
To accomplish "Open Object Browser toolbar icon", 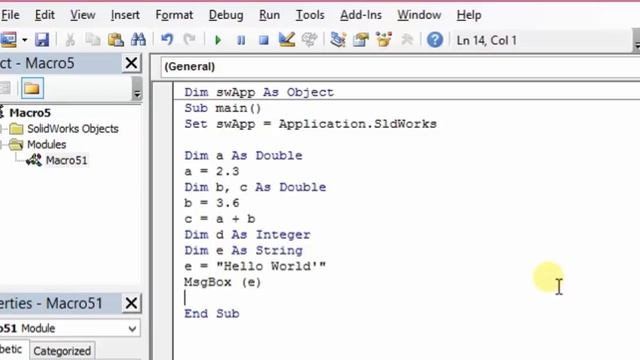I will coord(384,40).
